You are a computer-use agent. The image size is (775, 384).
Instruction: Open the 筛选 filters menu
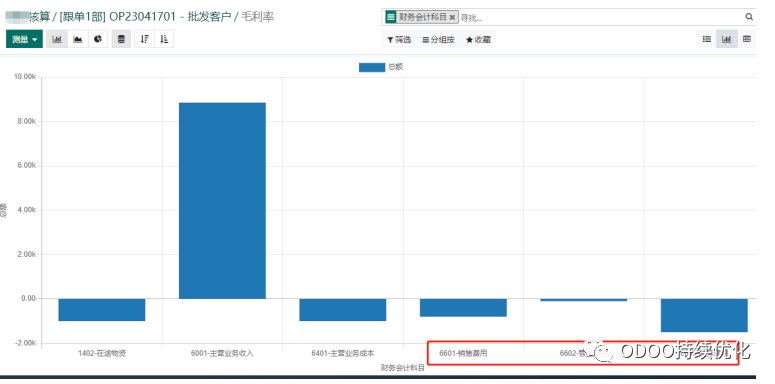pos(399,40)
